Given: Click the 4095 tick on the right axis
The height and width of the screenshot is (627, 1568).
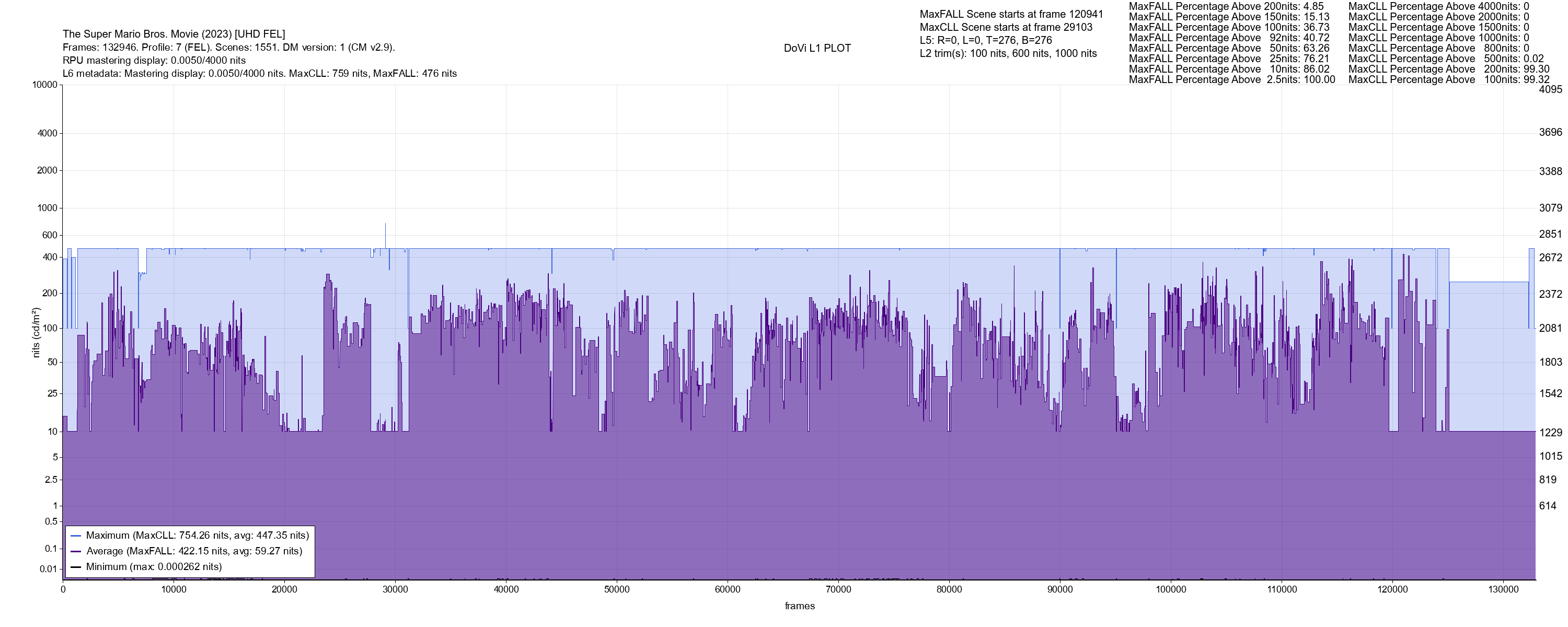Looking at the screenshot, I should (x=1550, y=89).
